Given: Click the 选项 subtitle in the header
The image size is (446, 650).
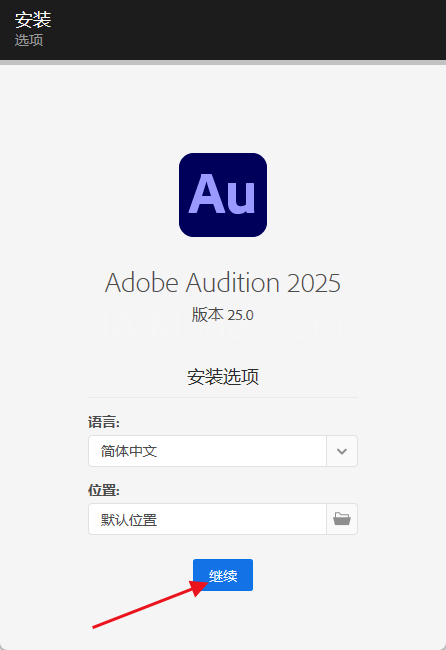Looking at the screenshot, I should point(29,40).
